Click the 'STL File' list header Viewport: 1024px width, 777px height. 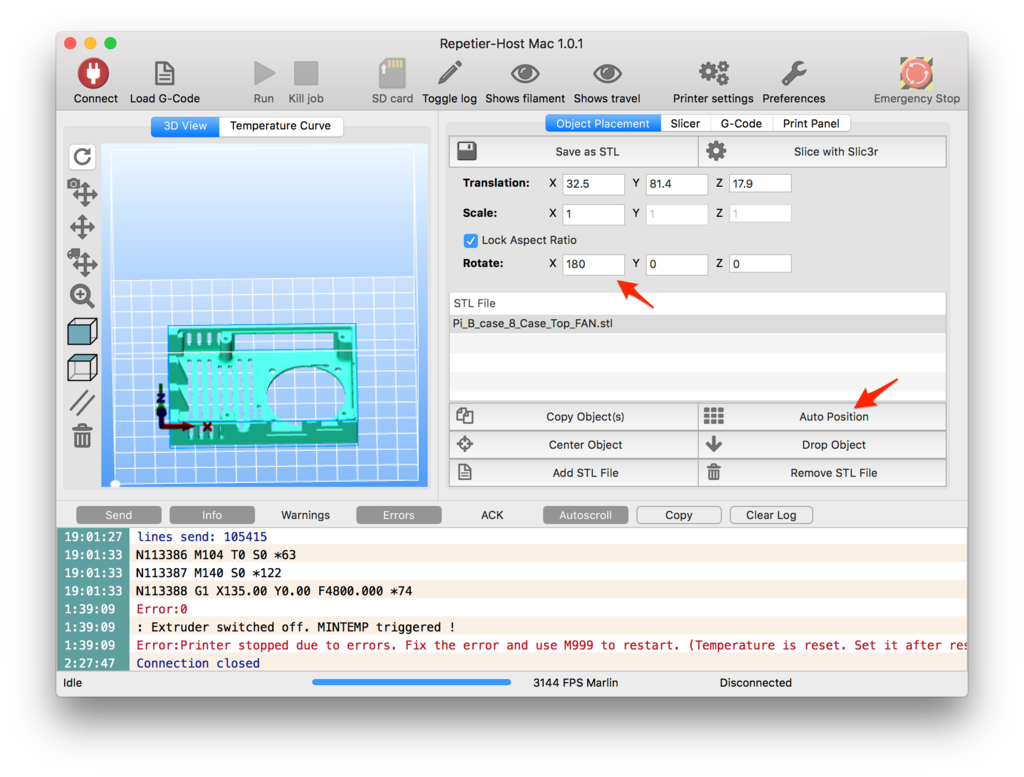click(697, 303)
